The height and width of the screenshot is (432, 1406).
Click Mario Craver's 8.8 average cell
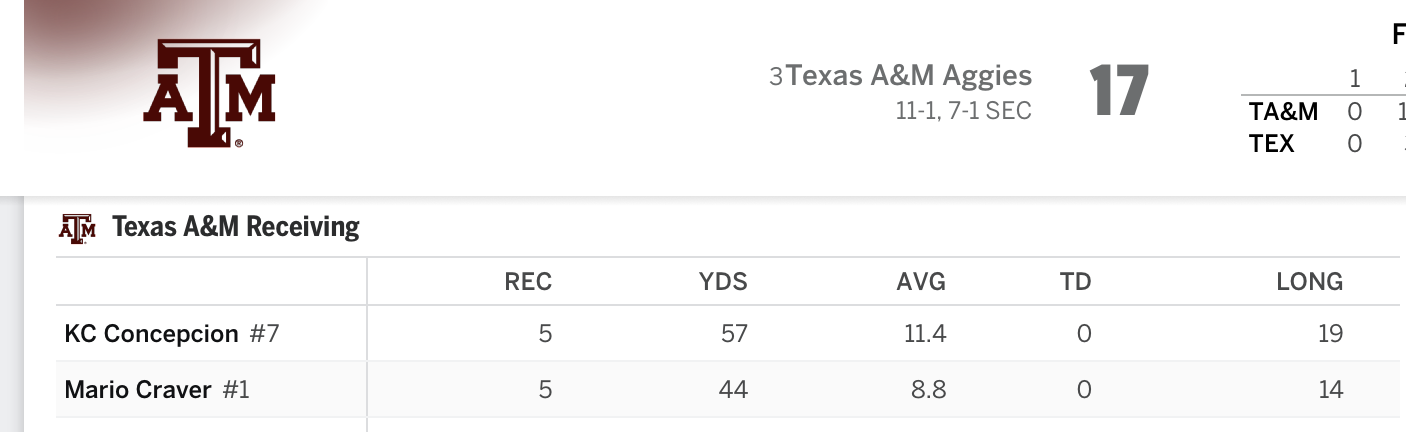929,389
